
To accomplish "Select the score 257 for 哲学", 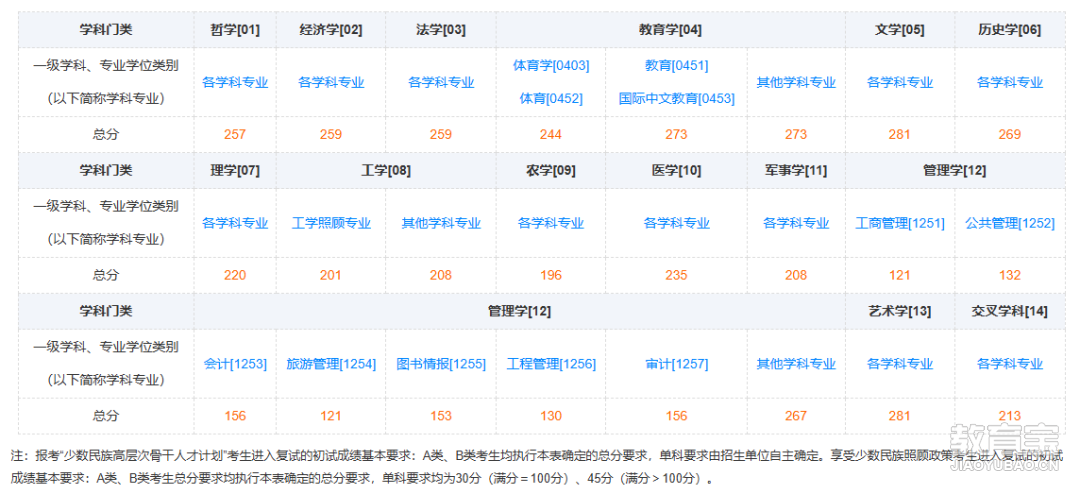I will [x=235, y=134].
